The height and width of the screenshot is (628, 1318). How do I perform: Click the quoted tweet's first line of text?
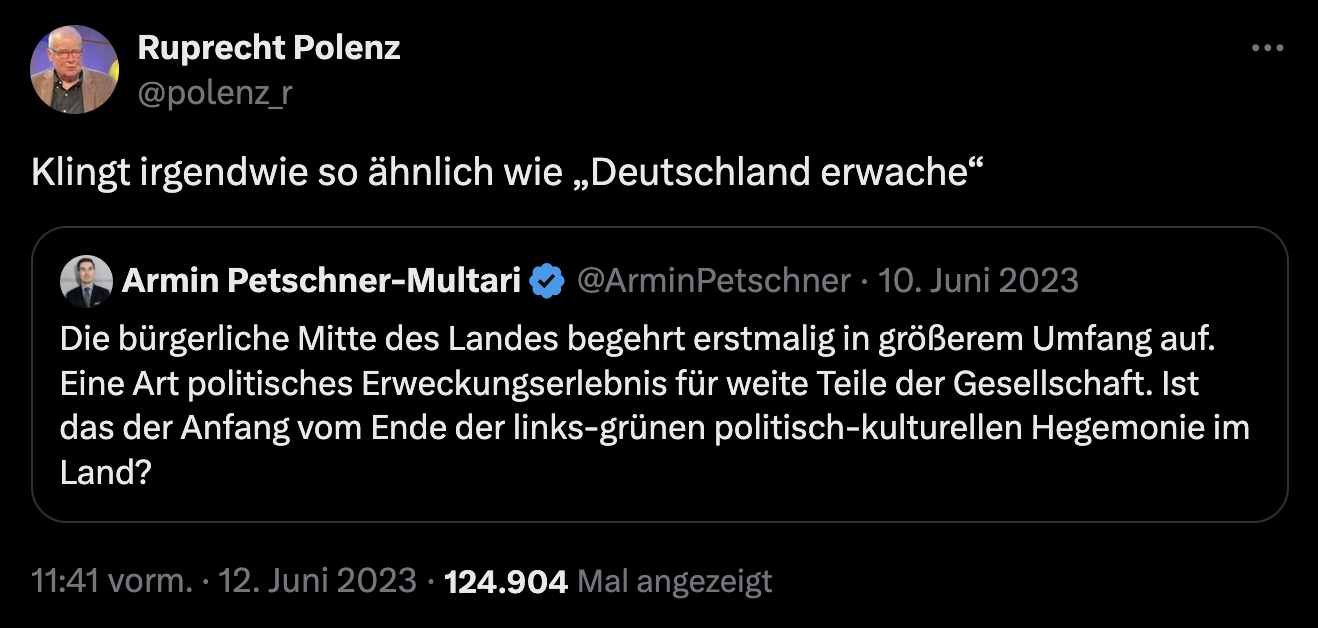click(x=636, y=339)
